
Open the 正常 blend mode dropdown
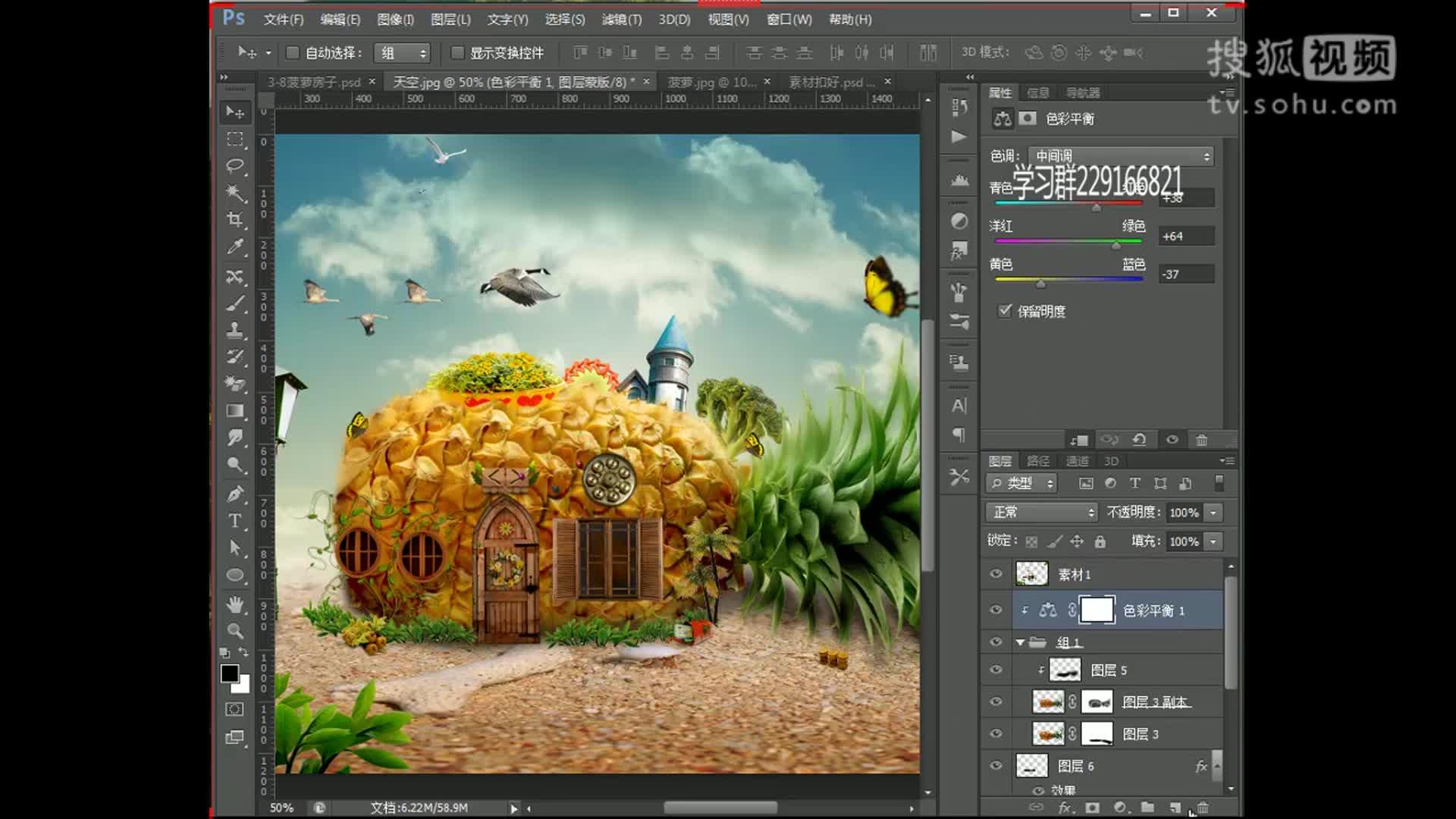(1041, 513)
